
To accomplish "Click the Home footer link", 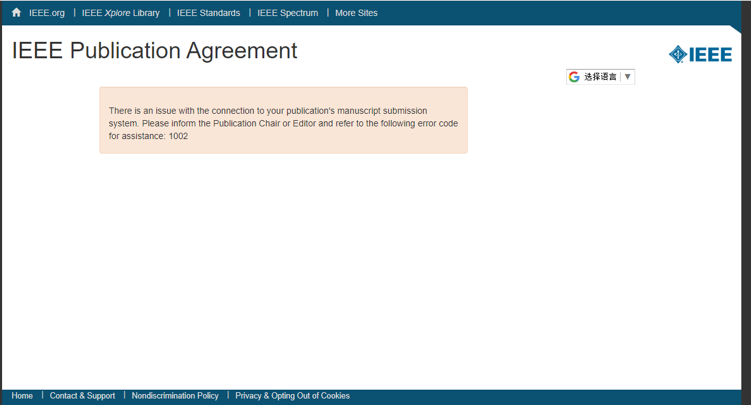I will point(22,395).
